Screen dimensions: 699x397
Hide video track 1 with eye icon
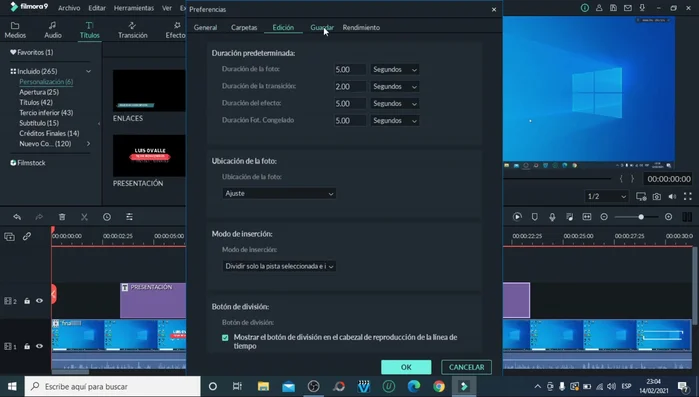39,346
